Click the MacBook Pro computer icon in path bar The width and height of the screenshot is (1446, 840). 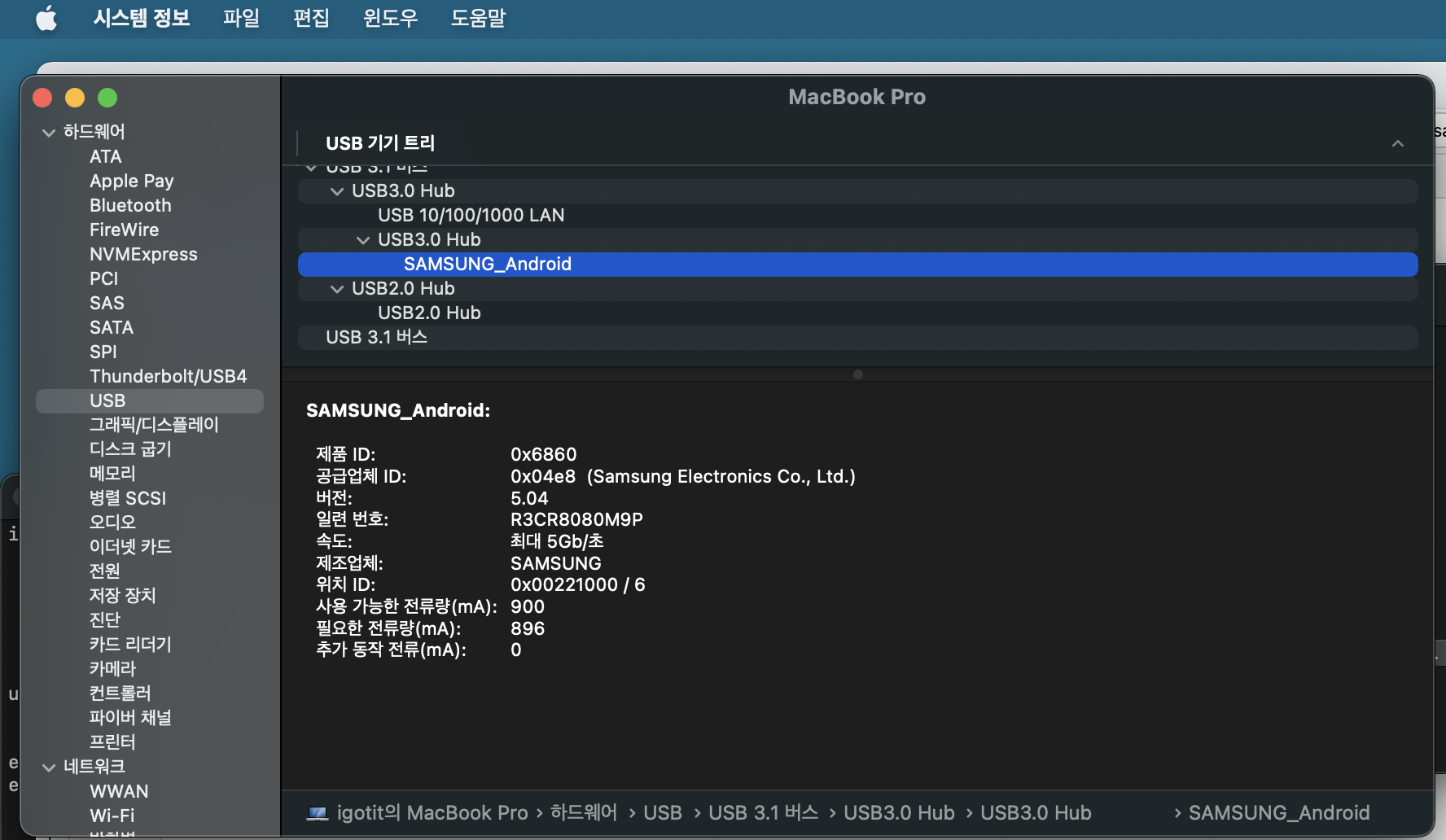pos(318,813)
